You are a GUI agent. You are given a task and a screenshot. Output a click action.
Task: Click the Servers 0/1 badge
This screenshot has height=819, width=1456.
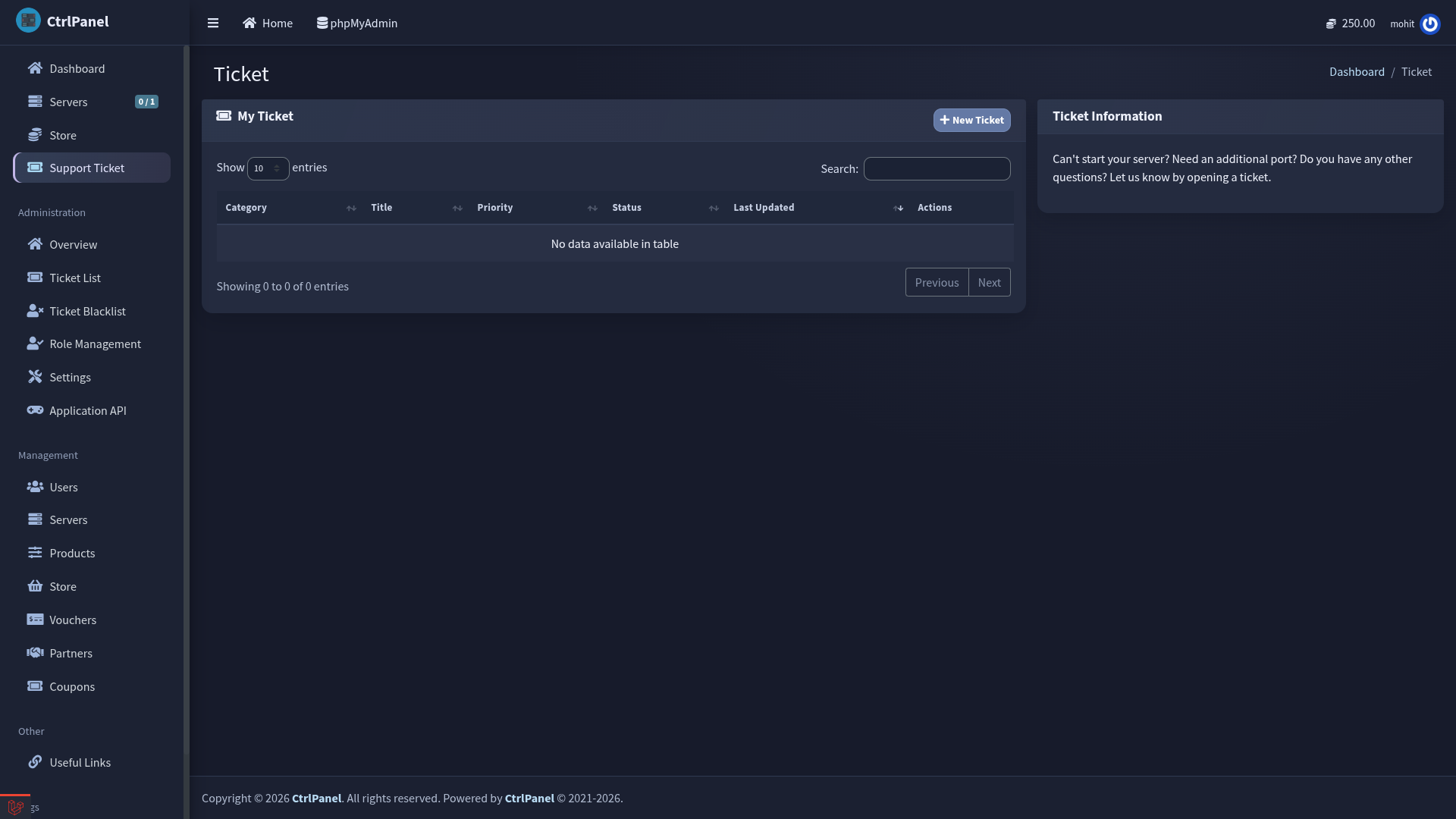[146, 102]
